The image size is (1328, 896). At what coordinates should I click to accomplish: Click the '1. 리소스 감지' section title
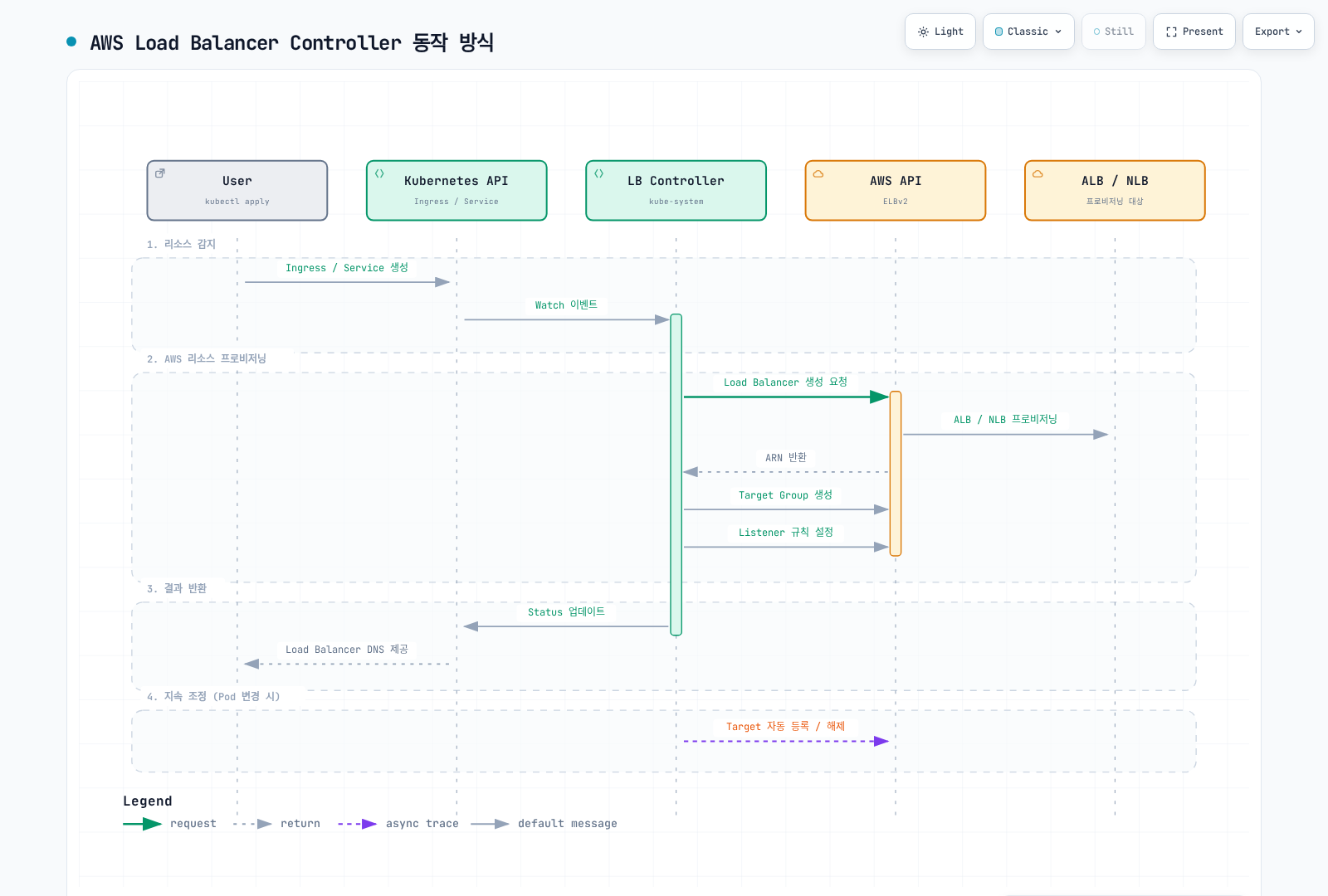coord(181,244)
